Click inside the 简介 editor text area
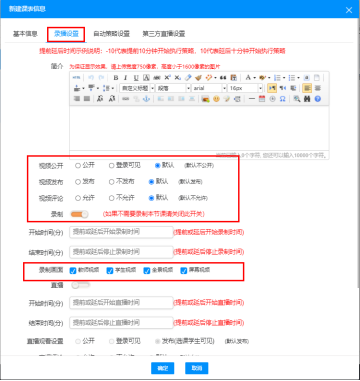The height and width of the screenshot is (381, 360). point(199,128)
